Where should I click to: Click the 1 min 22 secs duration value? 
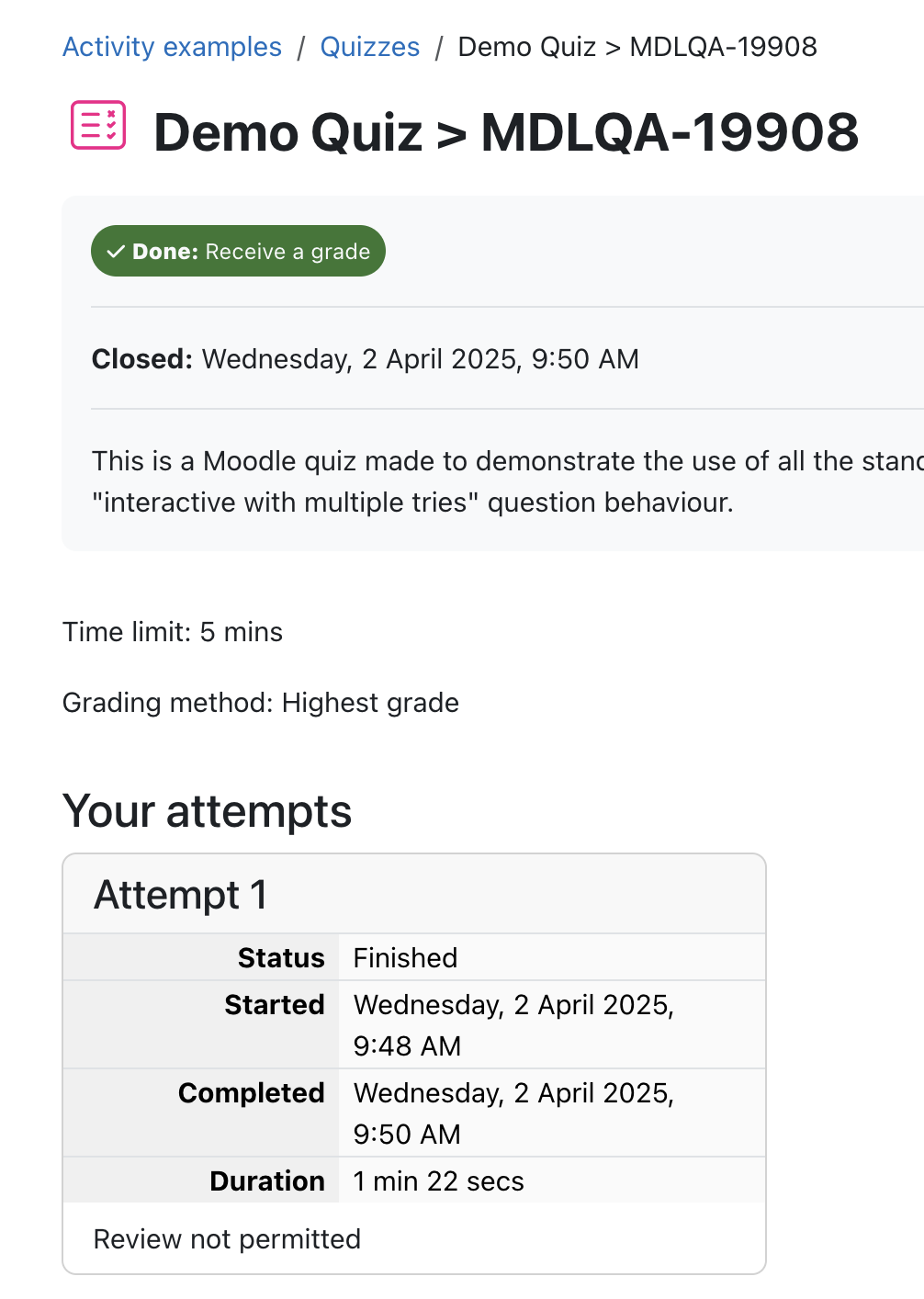coord(439,1181)
